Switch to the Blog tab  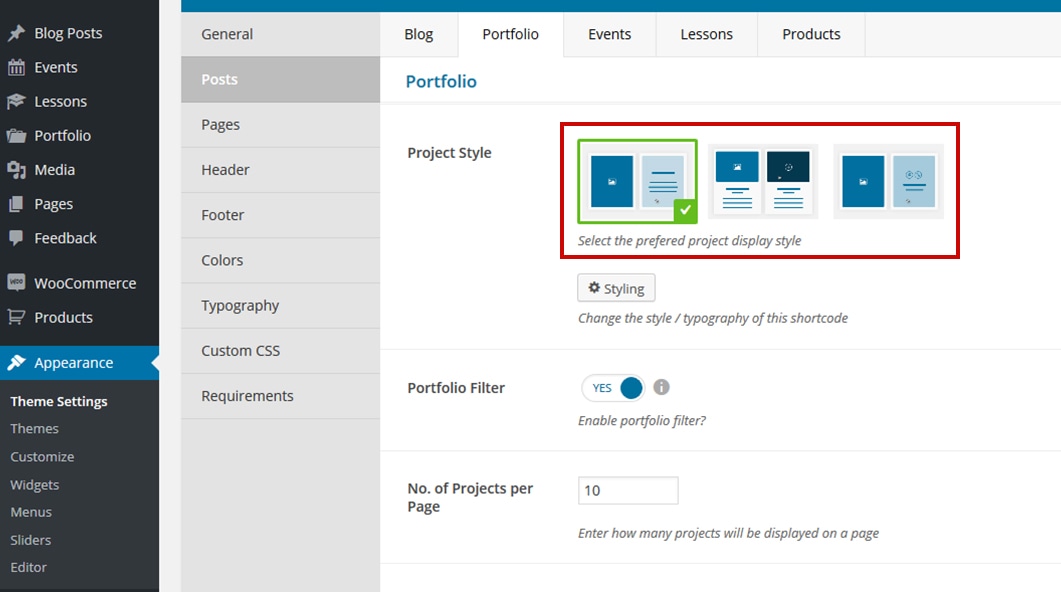coord(419,34)
